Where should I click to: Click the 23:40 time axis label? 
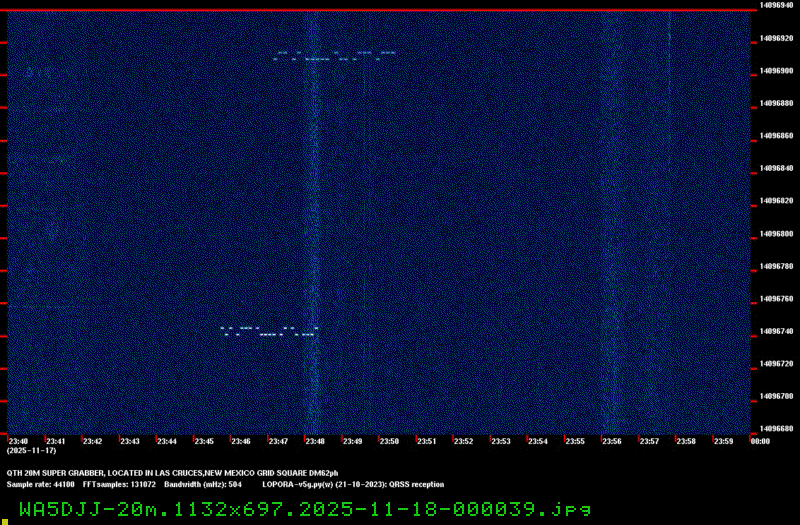[x=18, y=441]
